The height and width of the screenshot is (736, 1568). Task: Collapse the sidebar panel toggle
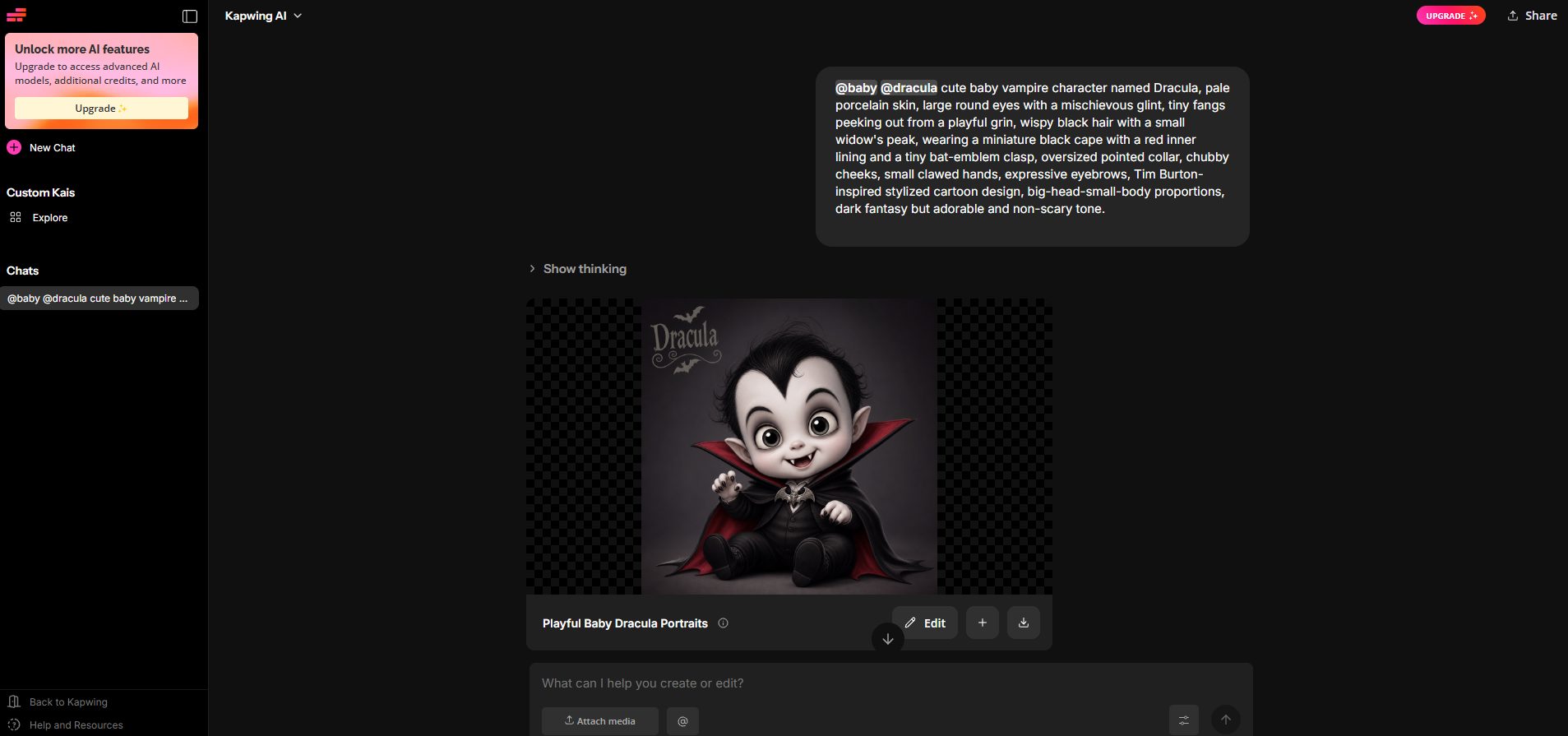(x=190, y=16)
